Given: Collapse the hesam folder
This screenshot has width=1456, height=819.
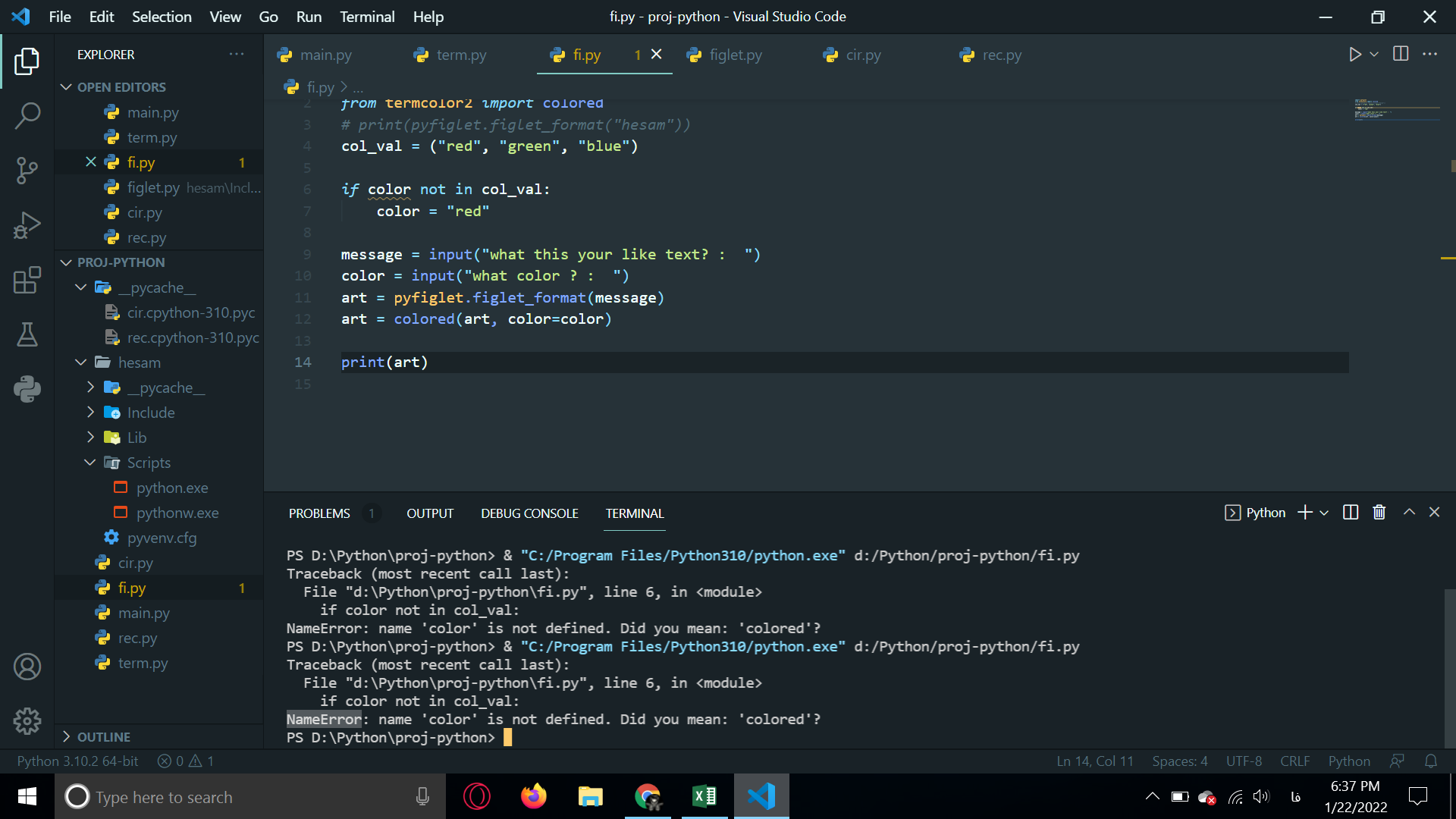Looking at the screenshot, I should click(x=81, y=362).
